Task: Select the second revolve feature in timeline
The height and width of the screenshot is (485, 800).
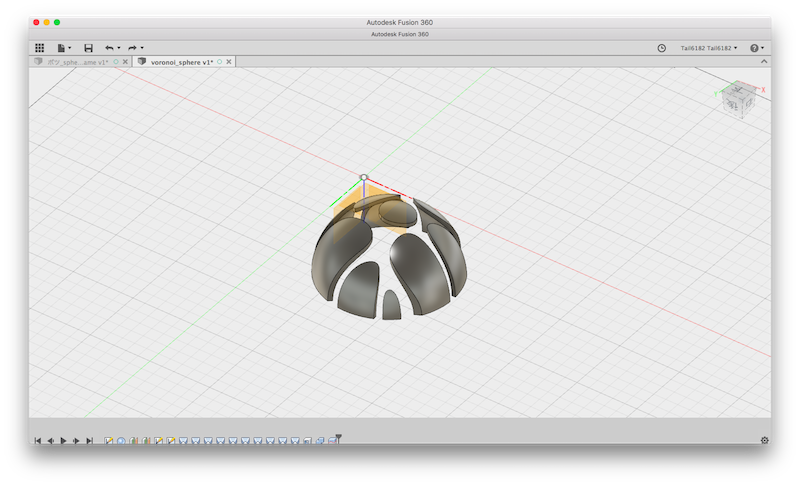Action: click(146, 441)
